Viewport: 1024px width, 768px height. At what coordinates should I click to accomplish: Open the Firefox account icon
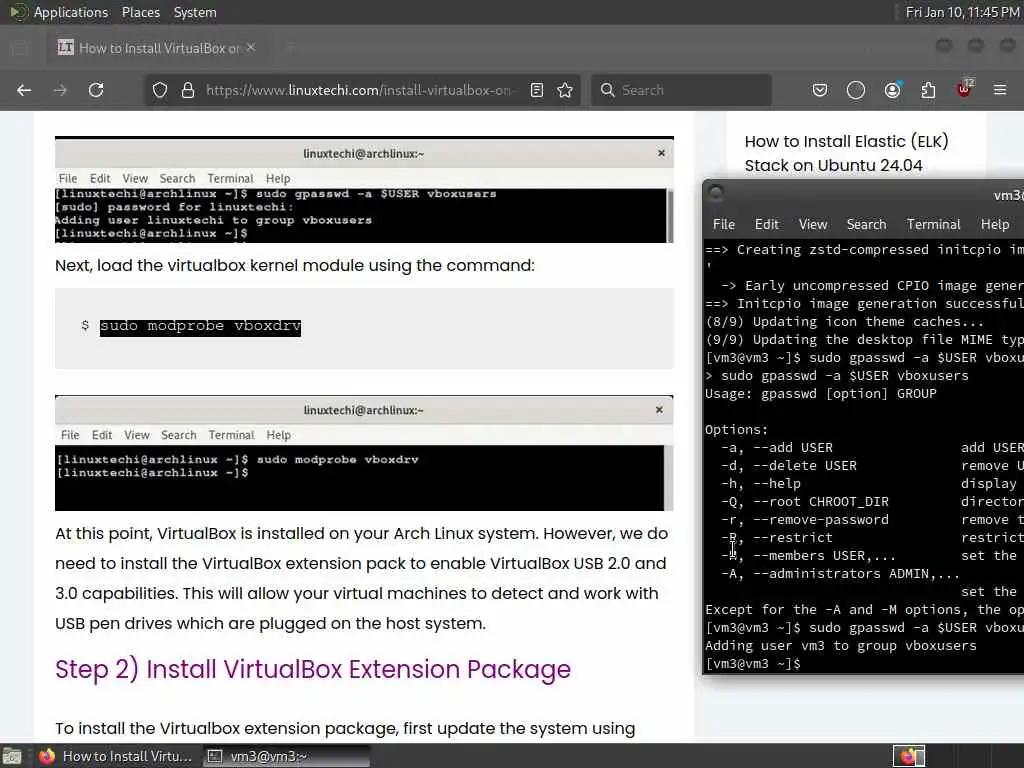tap(893, 90)
